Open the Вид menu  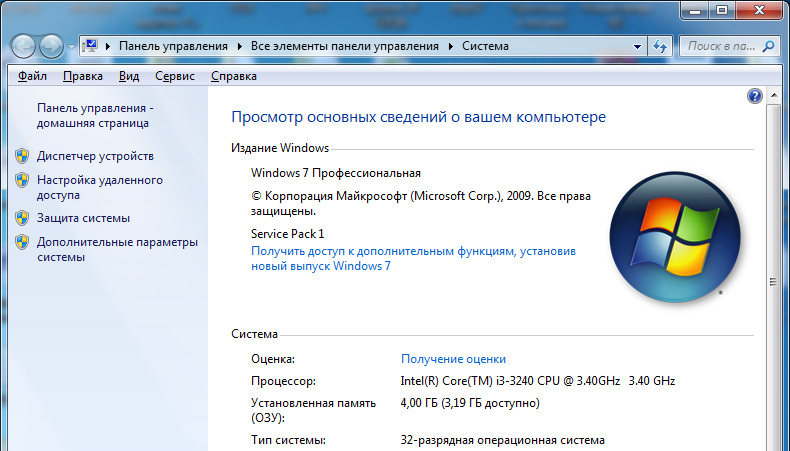click(128, 76)
